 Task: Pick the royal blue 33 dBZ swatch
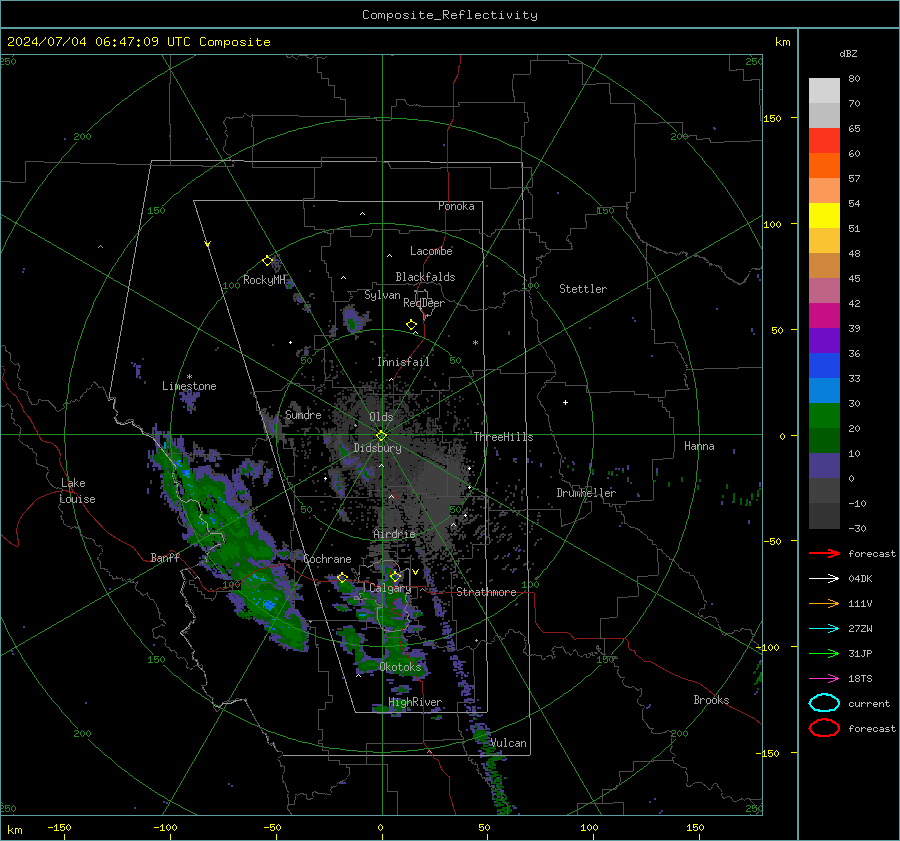click(824, 365)
